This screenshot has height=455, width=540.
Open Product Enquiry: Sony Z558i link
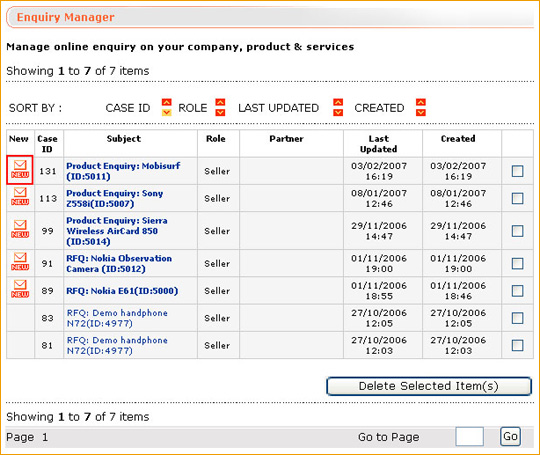click(114, 198)
